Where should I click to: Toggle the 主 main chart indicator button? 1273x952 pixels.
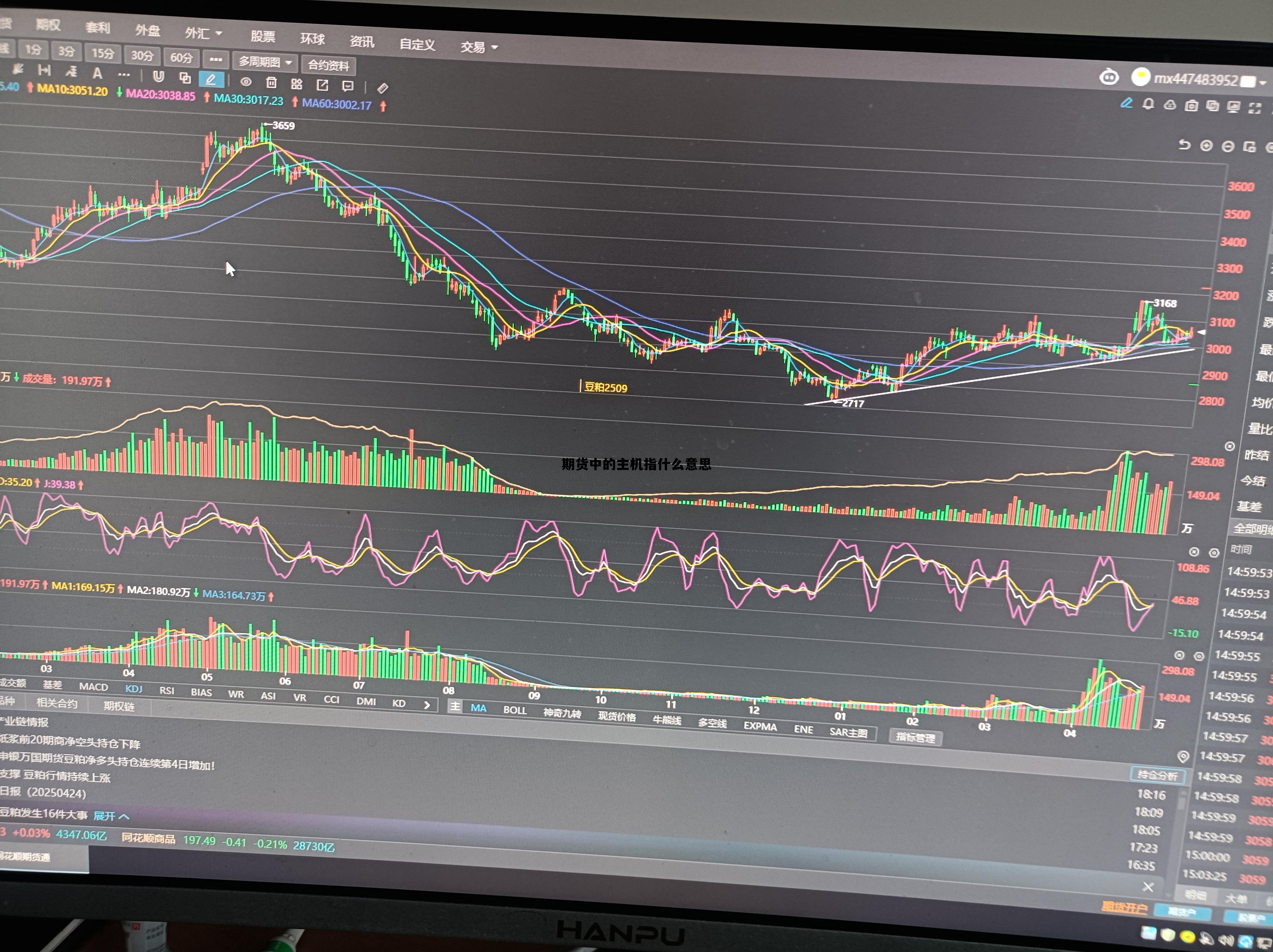[455, 706]
